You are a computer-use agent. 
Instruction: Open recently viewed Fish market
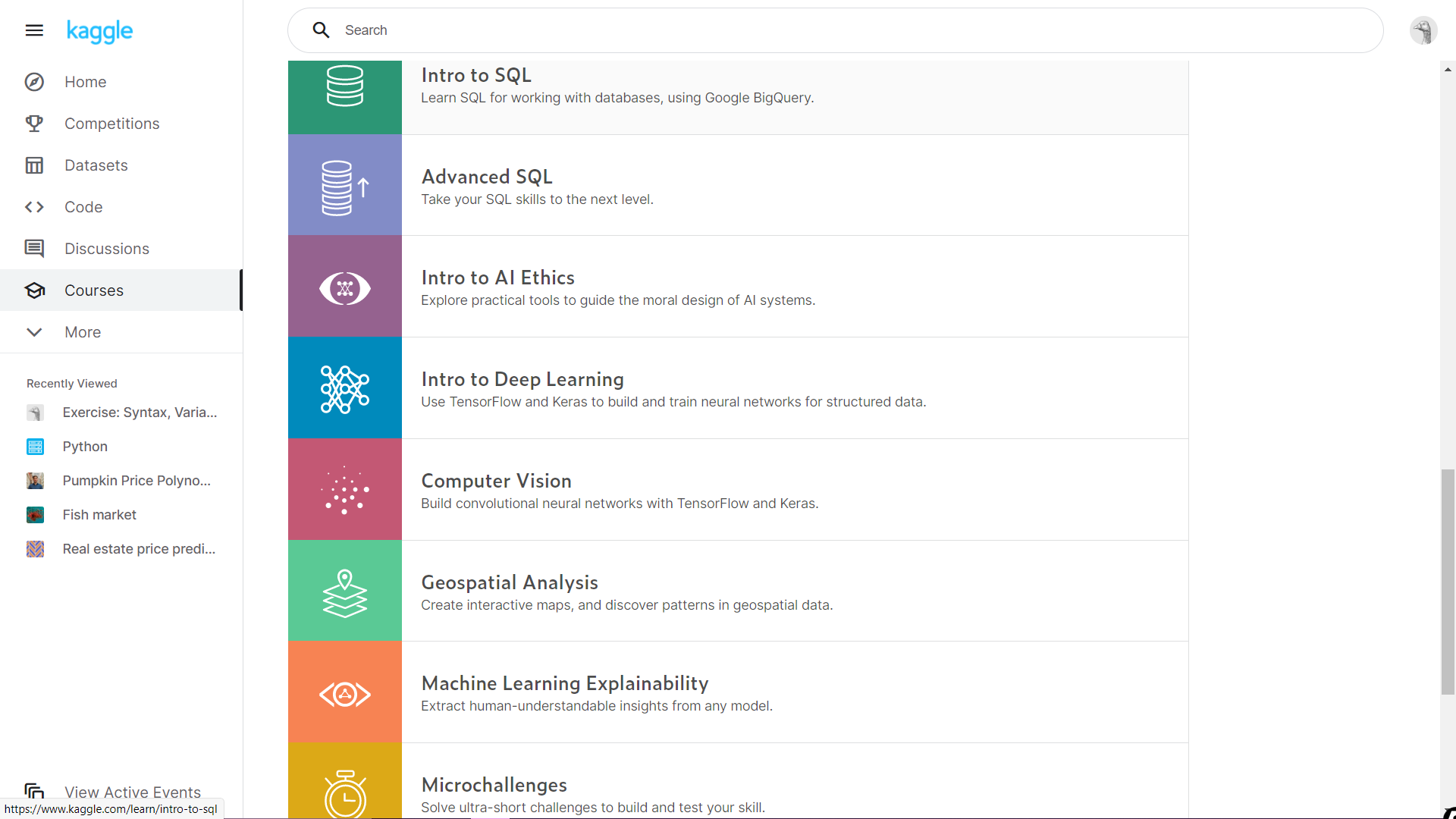tap(99, 515)
